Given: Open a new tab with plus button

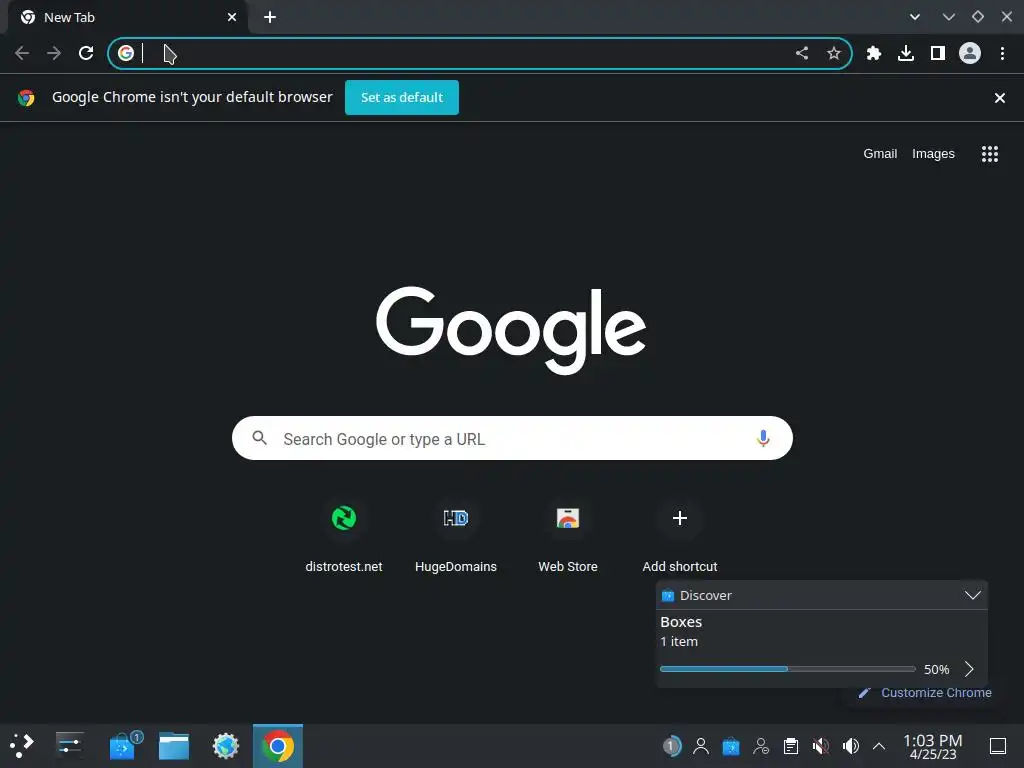Looking at the screenshot, I should [270, 17].
